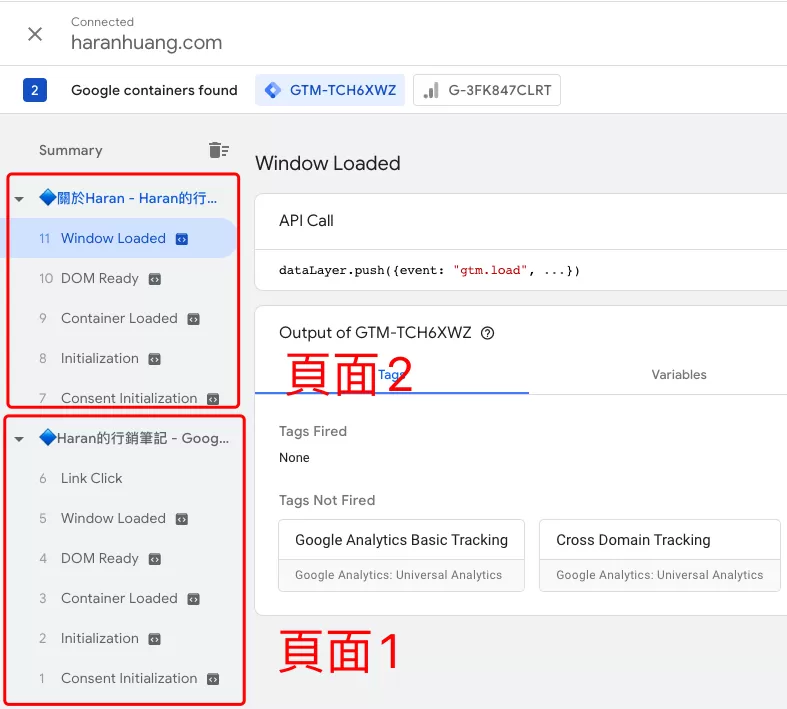Click the haranhuang.com connected domain
The height and width of the screenshot is (709, 787).
click(x=147, y=43)
